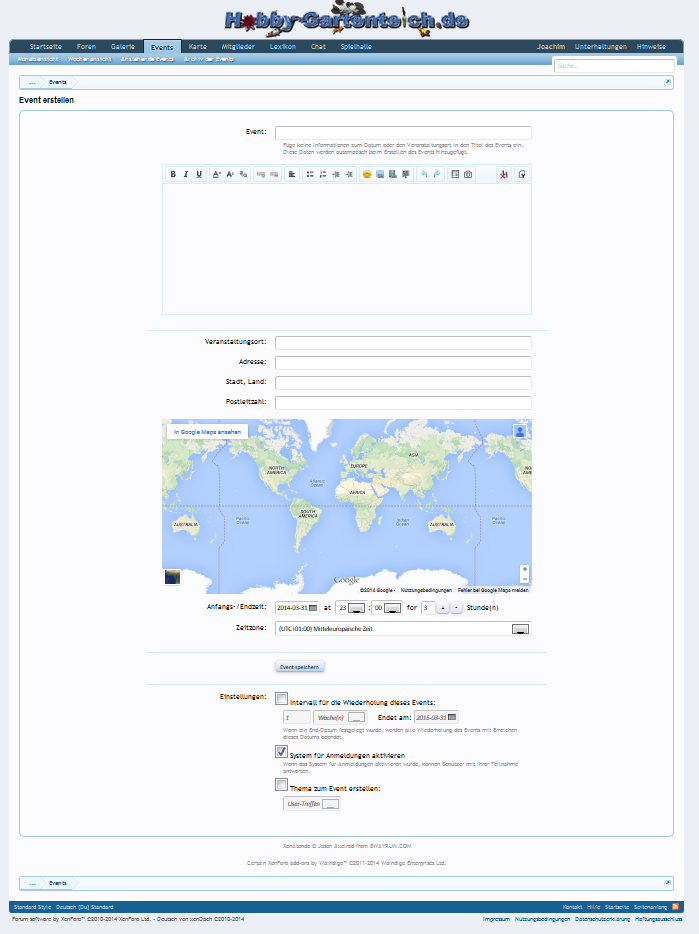Click the satellite view thumbnail on map
699x934 pixels.
pyautogui.click(x=172, y=577)
